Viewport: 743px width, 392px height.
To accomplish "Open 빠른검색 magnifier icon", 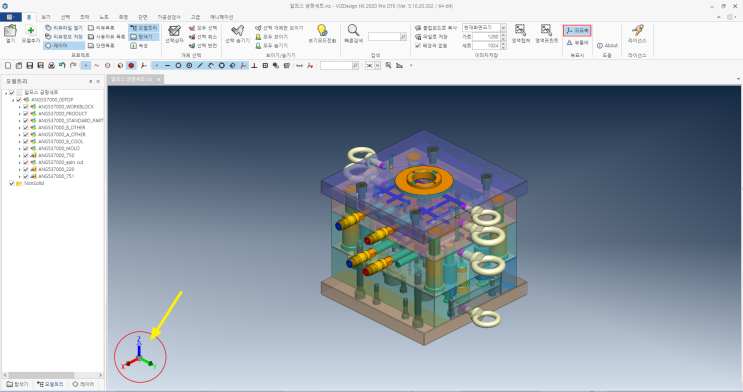I will coord(353,31).
